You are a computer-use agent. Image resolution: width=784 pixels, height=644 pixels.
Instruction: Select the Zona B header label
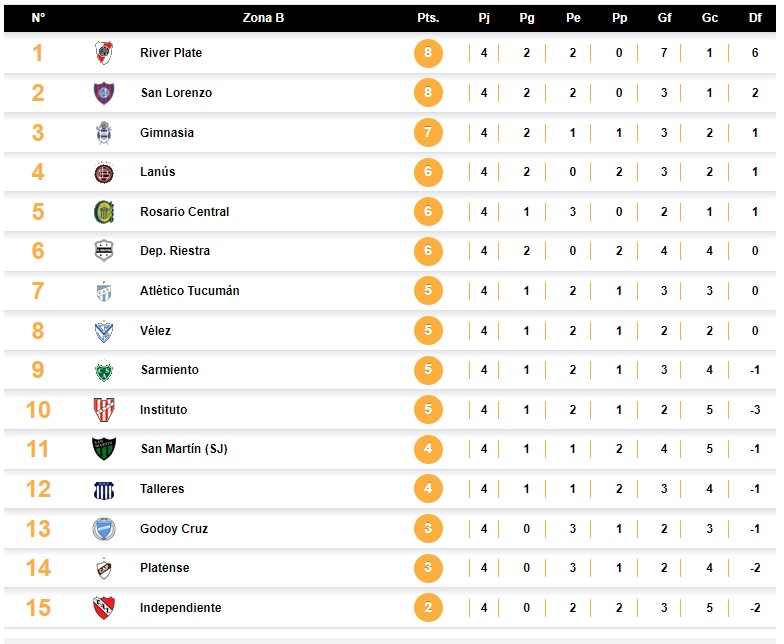pos(264,18)
